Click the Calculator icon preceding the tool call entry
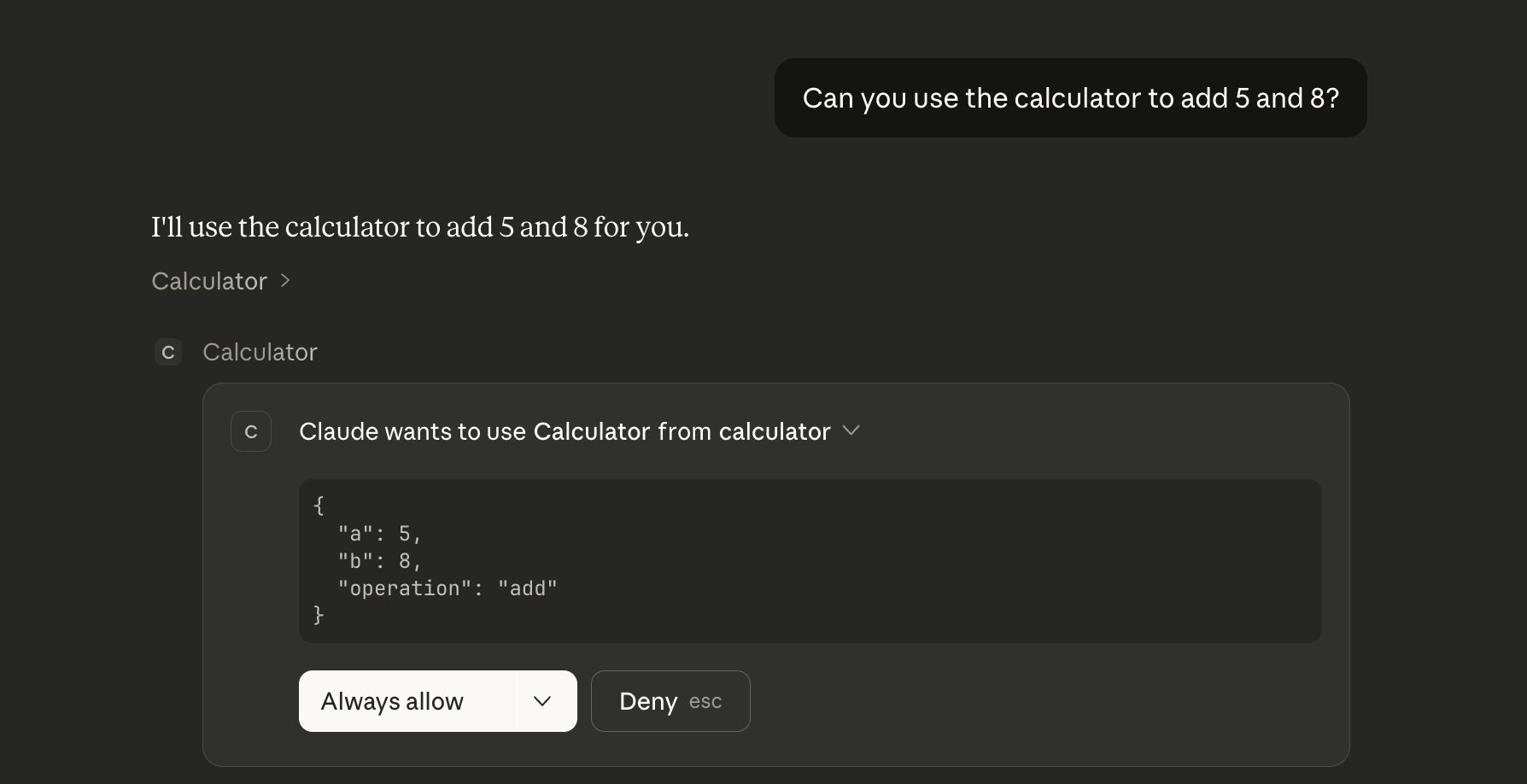The width and height of the screenshot is (1527, 784). [168, 352]
